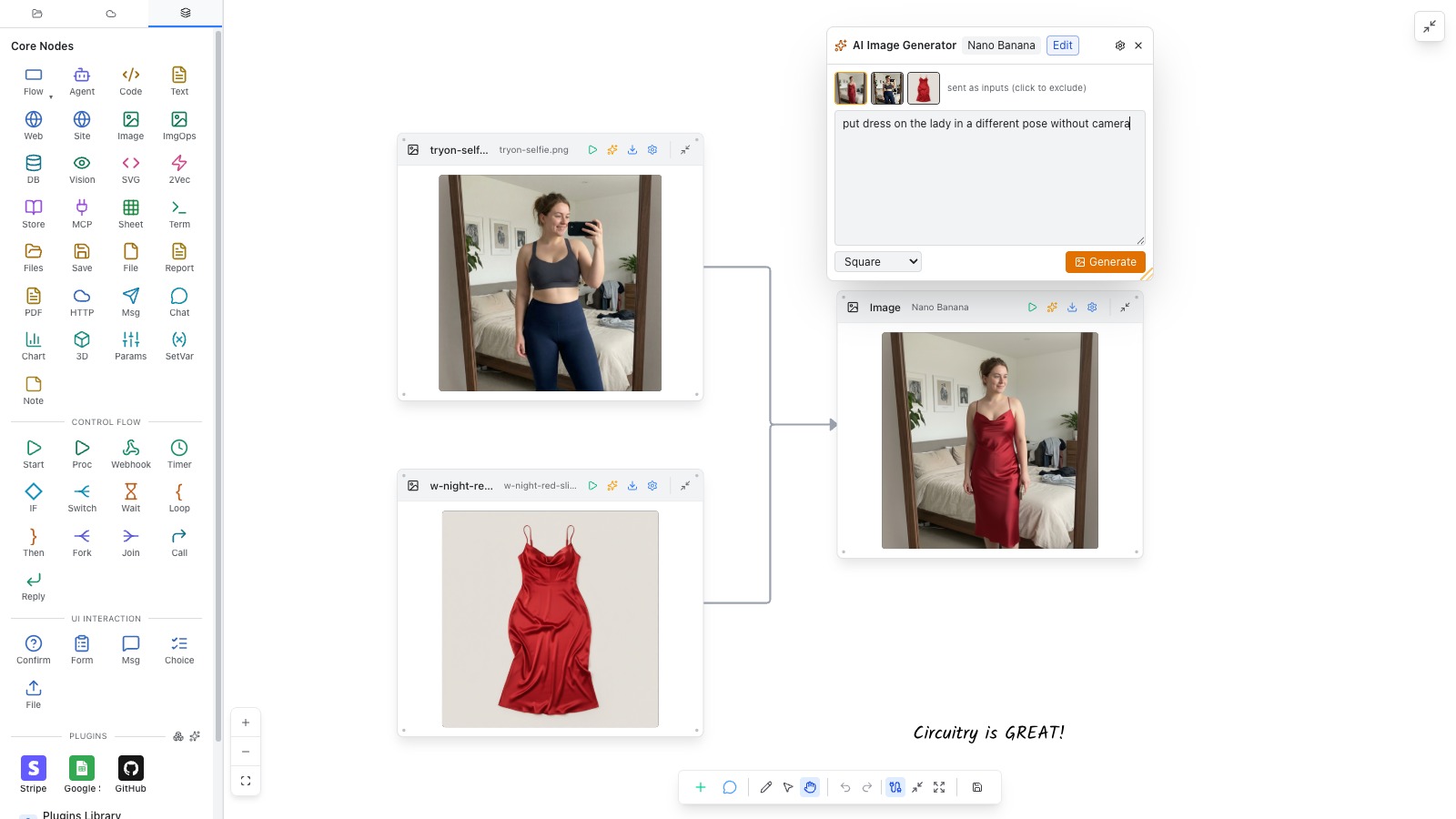Save the canvas with the toolbar disk icon
The height and width of the screenshot is (819, 1456).
[977, 787]
